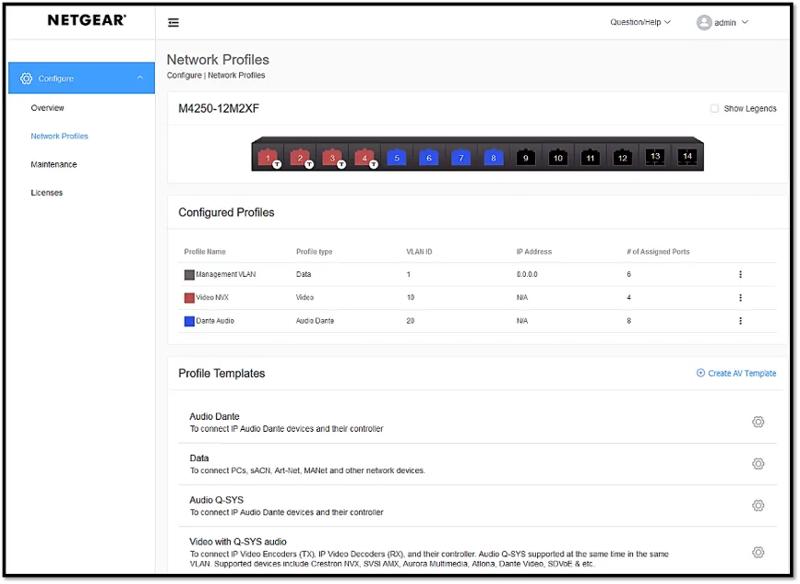This screenshot has width=800, height=584.
Task: Click the M4250-12M2XF model title
Action: click(x=218, y=109)
